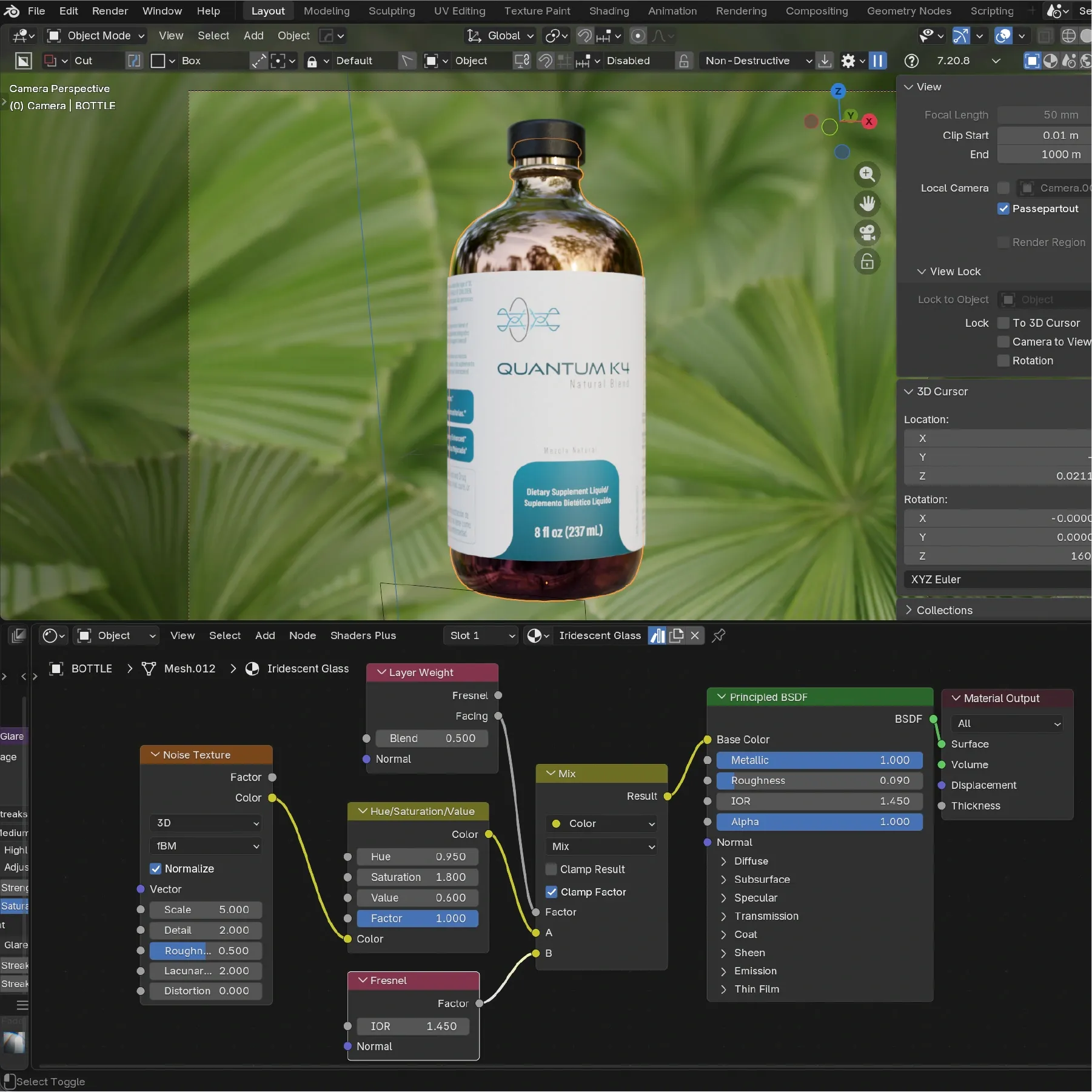Click the lock camera to view icon
Image resolution: width=1092 pixels, height=1092 pixels.
pyautogui.click(x=867, y=262)
